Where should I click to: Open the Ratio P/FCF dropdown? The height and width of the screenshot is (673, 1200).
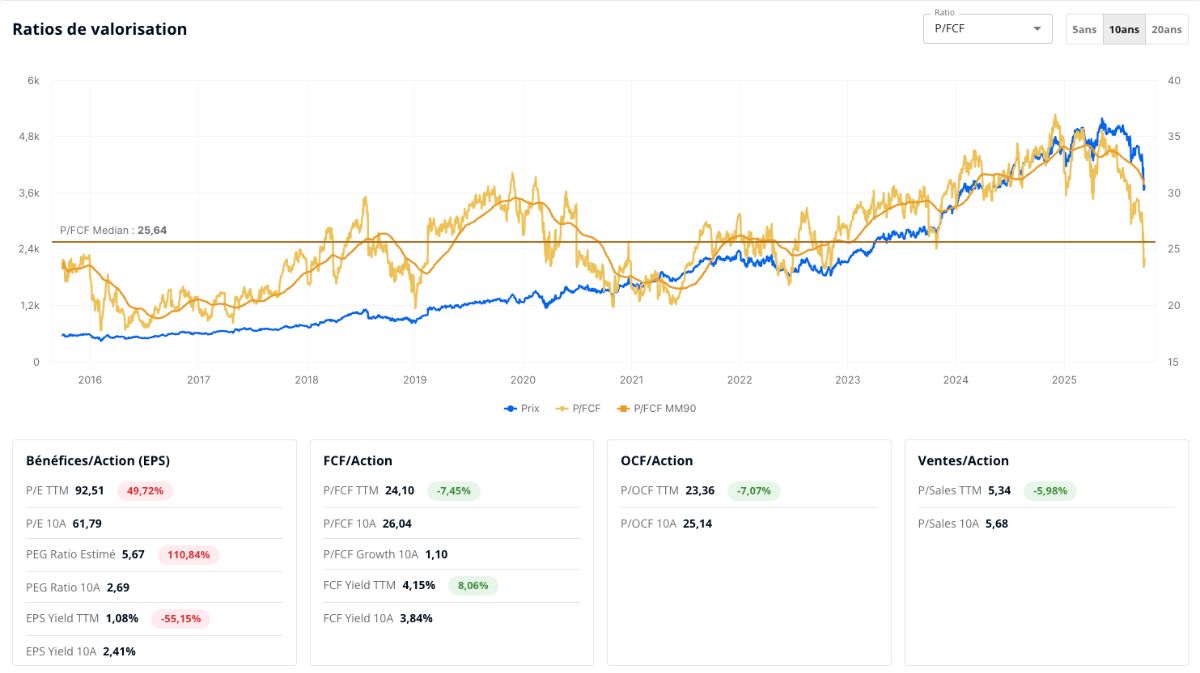[987, 29]
